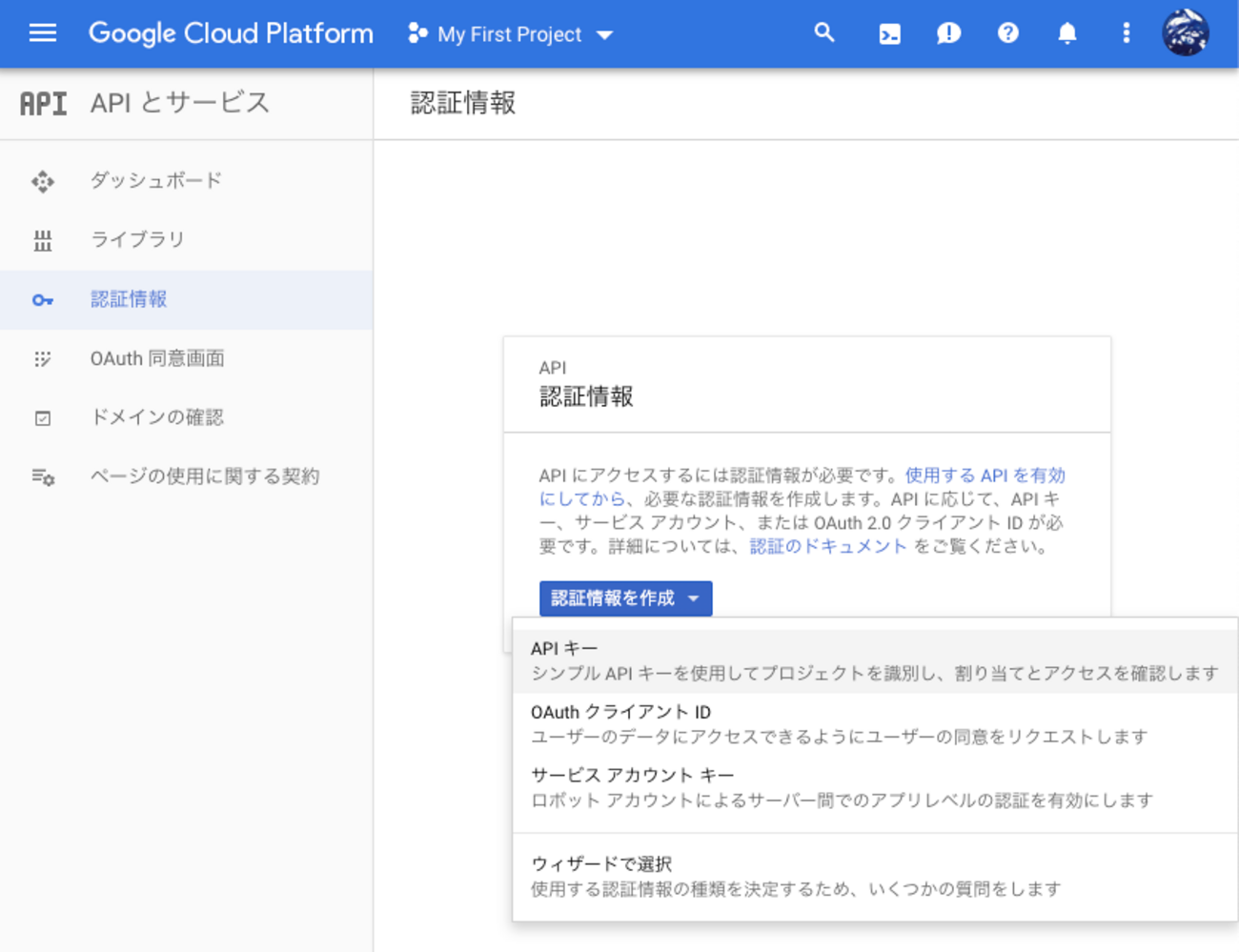The height and width of the screenshot is (952, 1239).
Task: Open OAuth 同意画面 page
Action: point(187,358)
